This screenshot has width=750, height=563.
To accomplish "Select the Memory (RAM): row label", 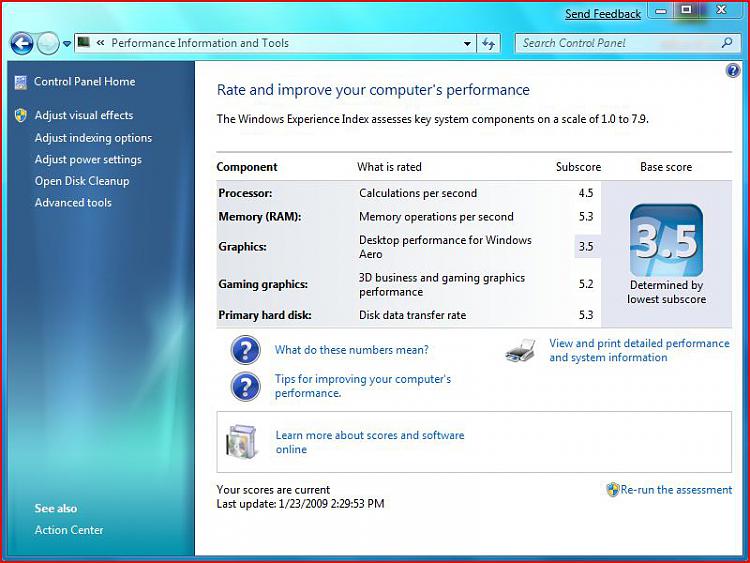I will click(260, 217).
